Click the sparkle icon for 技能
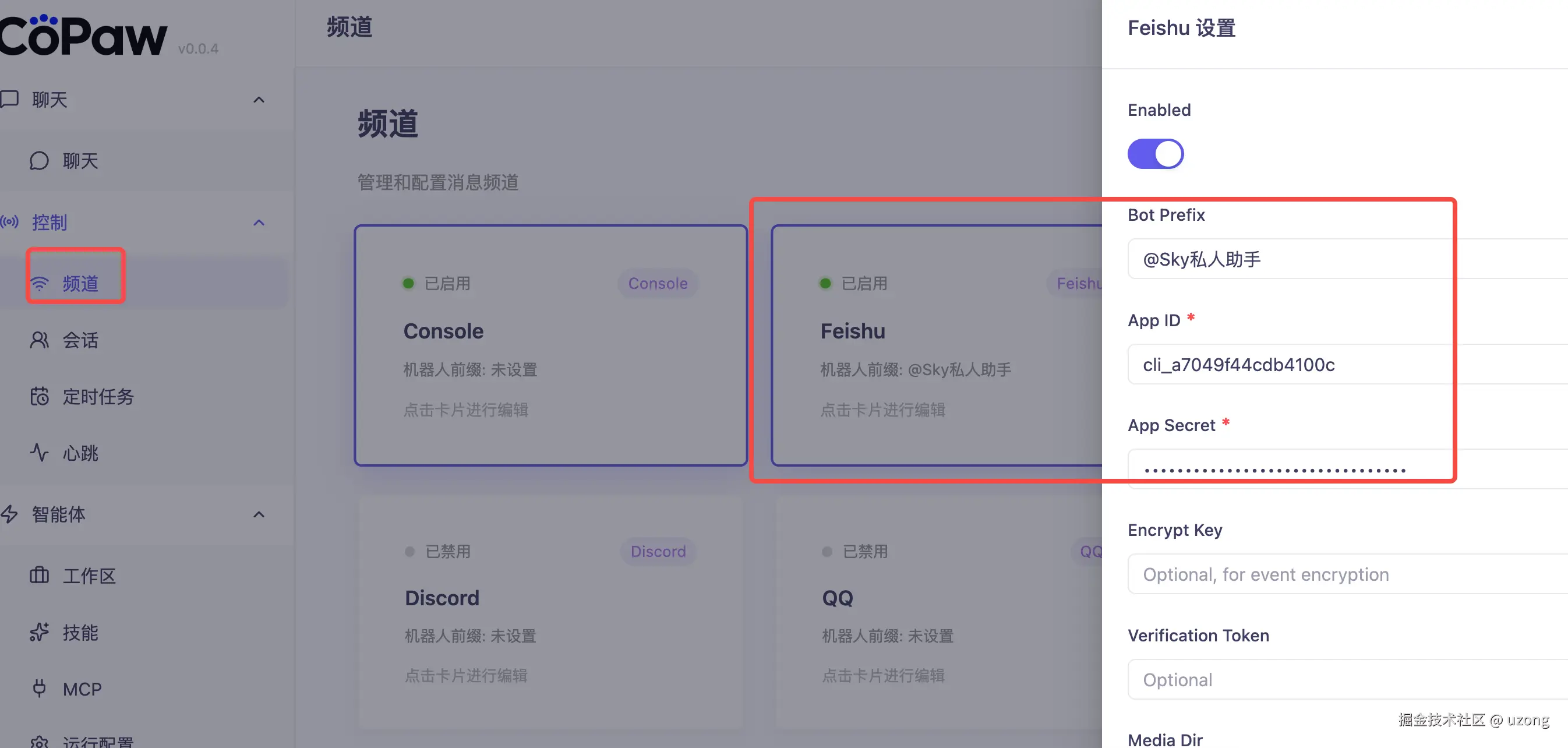This screenshot has width=1568, height=748. pos(39,632)
